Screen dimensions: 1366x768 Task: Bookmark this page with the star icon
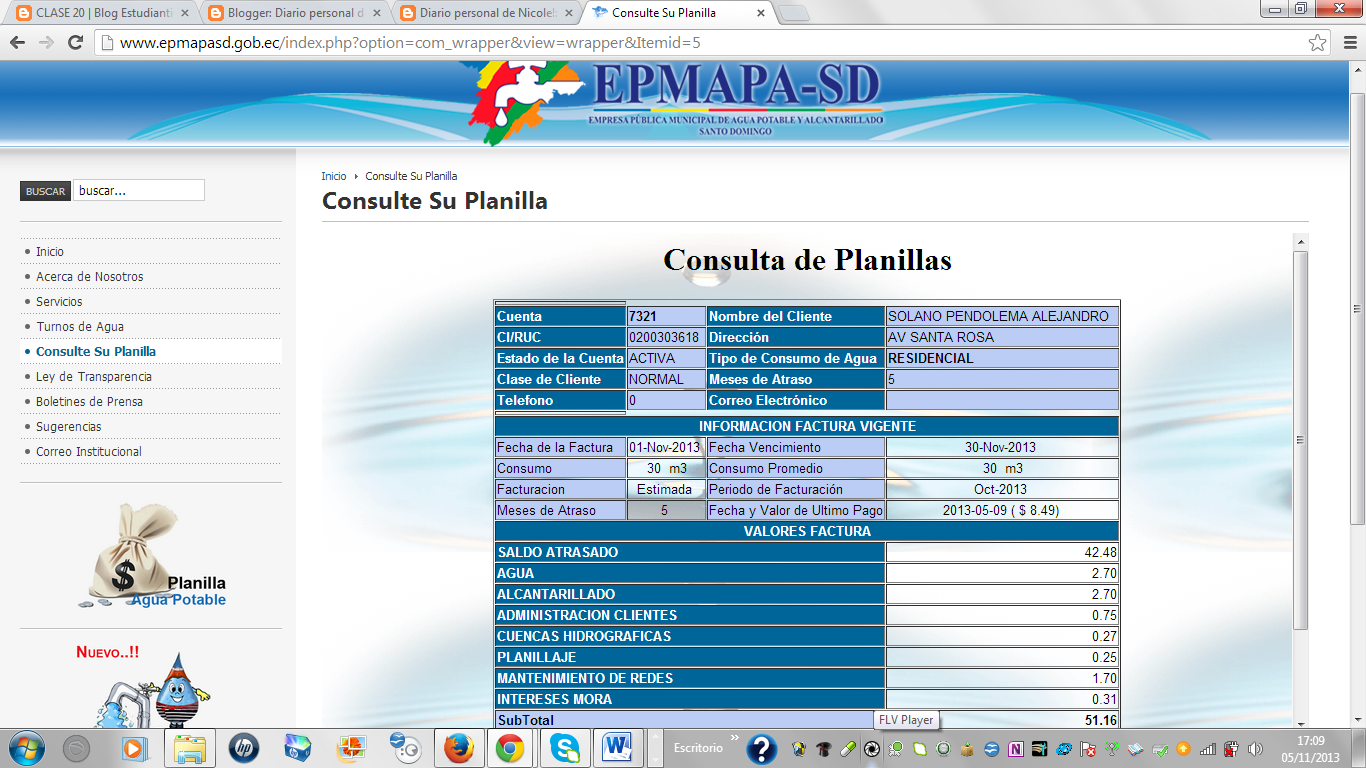(1318, 43)
